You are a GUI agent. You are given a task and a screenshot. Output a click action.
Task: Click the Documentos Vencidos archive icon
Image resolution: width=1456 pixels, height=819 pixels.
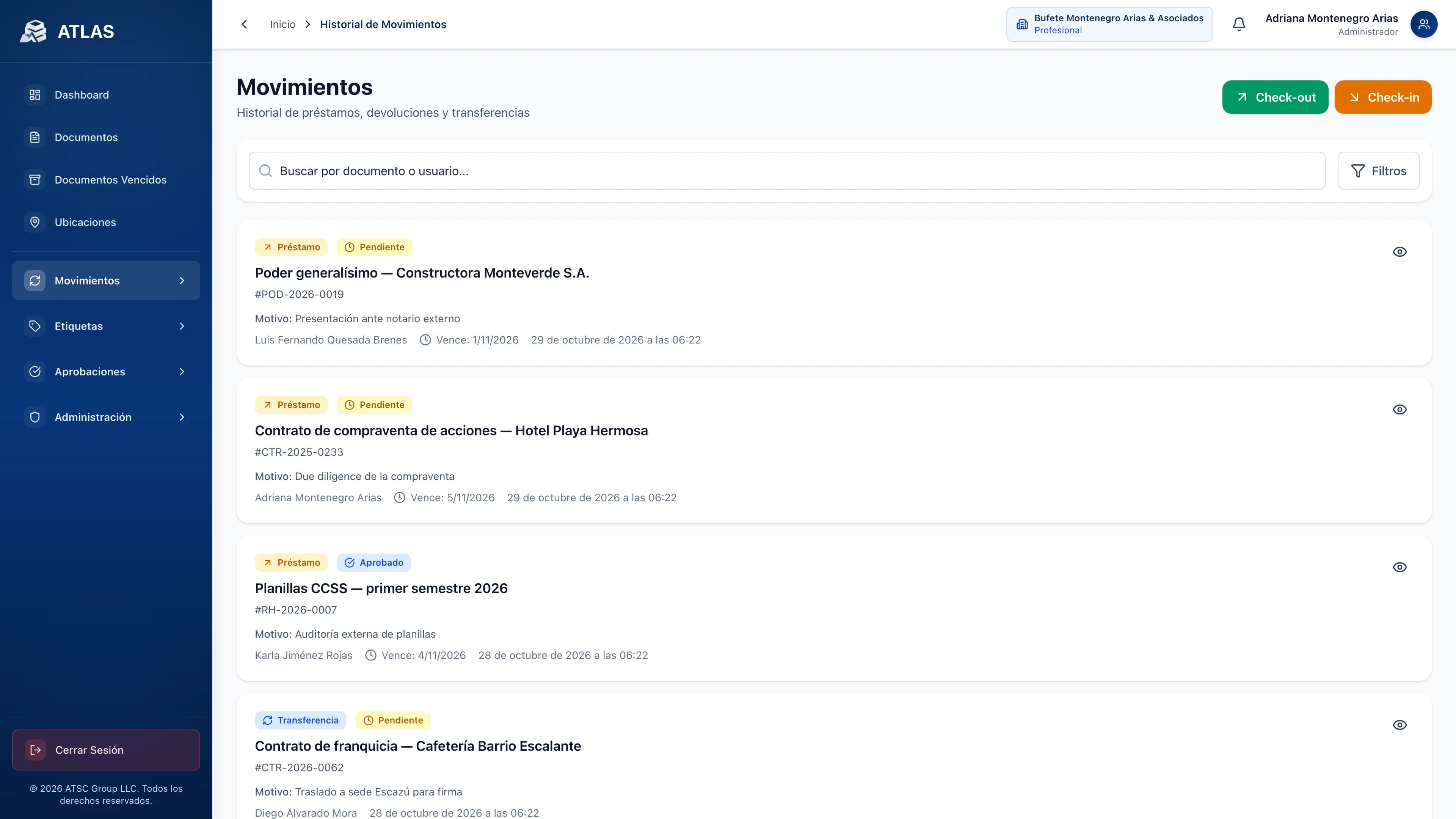pyautogui.click(x=35, y=180)
